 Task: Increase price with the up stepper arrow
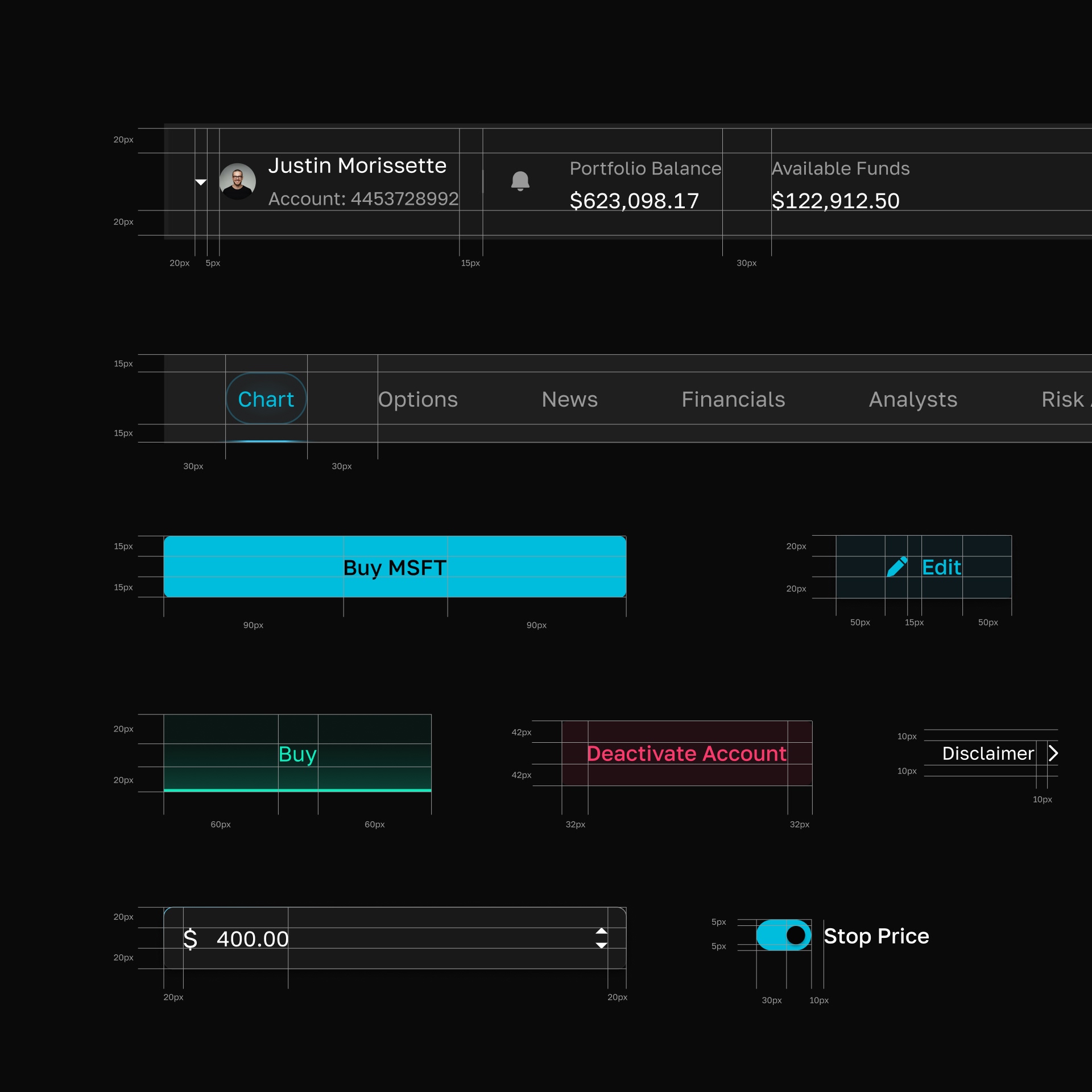click(601, 931)
